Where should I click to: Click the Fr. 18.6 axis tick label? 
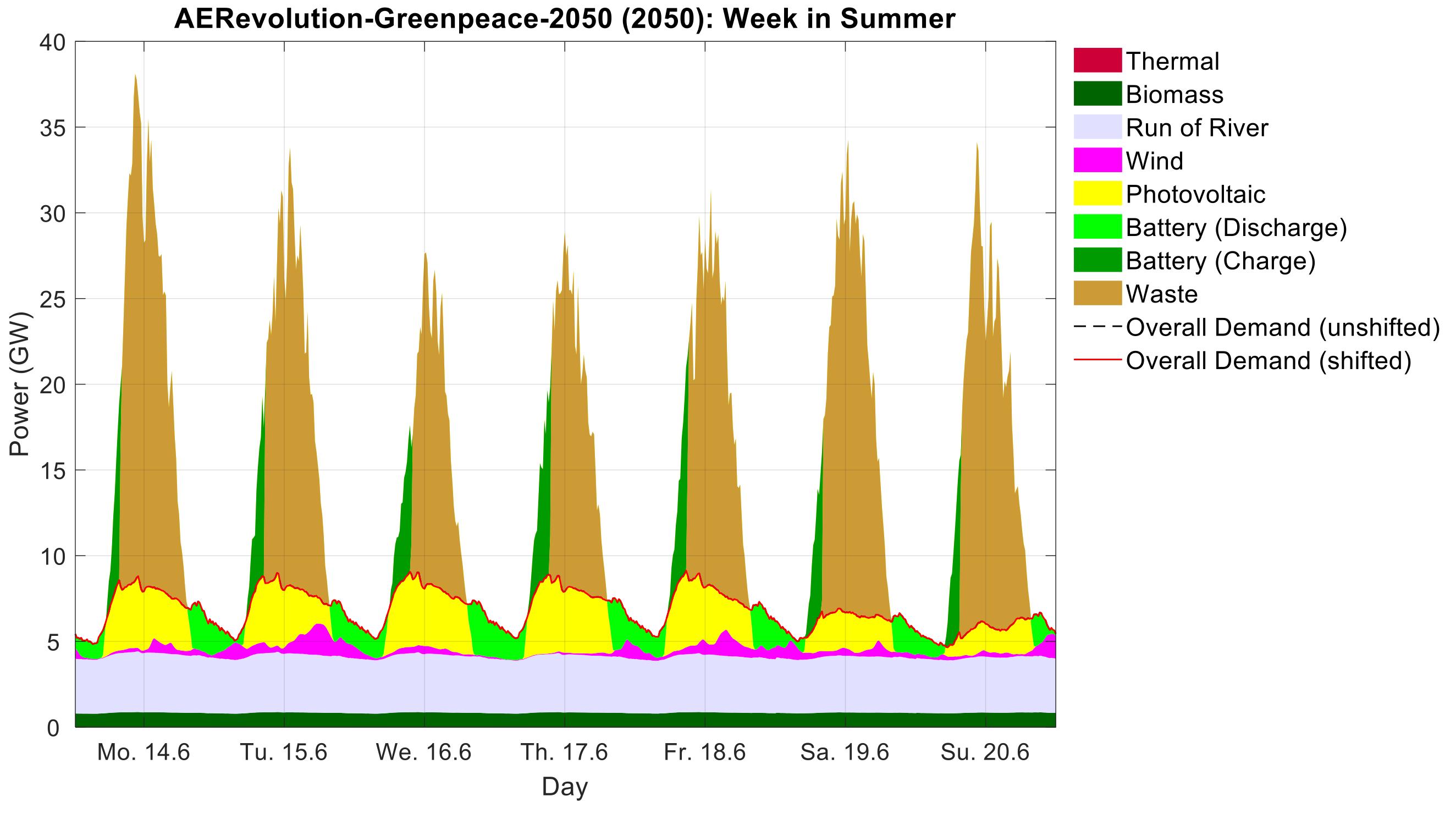coord(704,752)
